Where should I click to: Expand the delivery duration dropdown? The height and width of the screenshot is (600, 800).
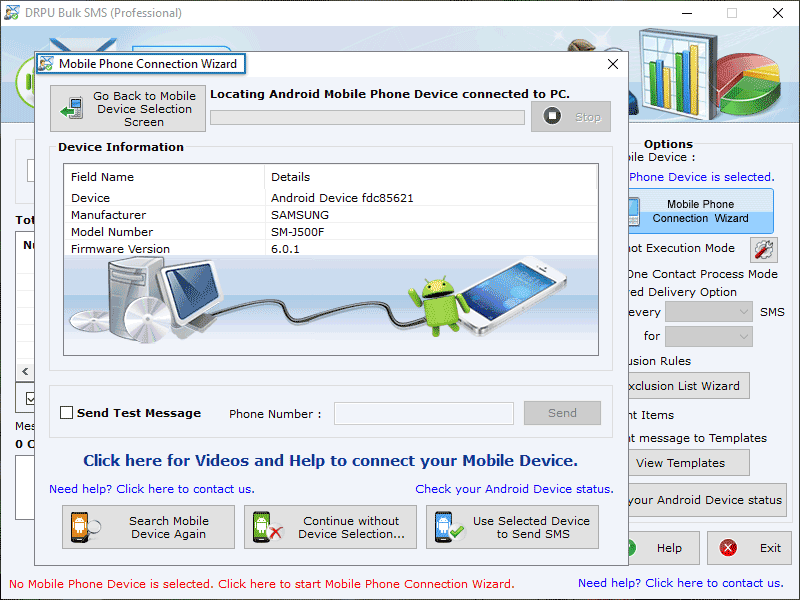708,336
